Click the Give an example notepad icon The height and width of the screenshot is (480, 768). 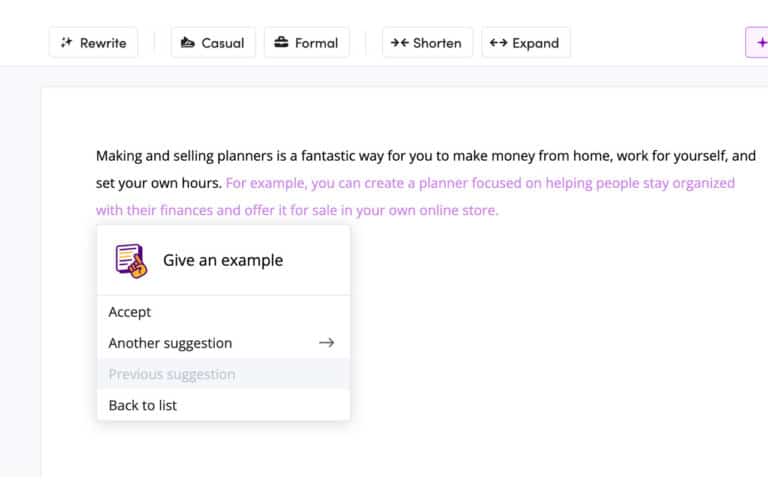pos(130,260)
